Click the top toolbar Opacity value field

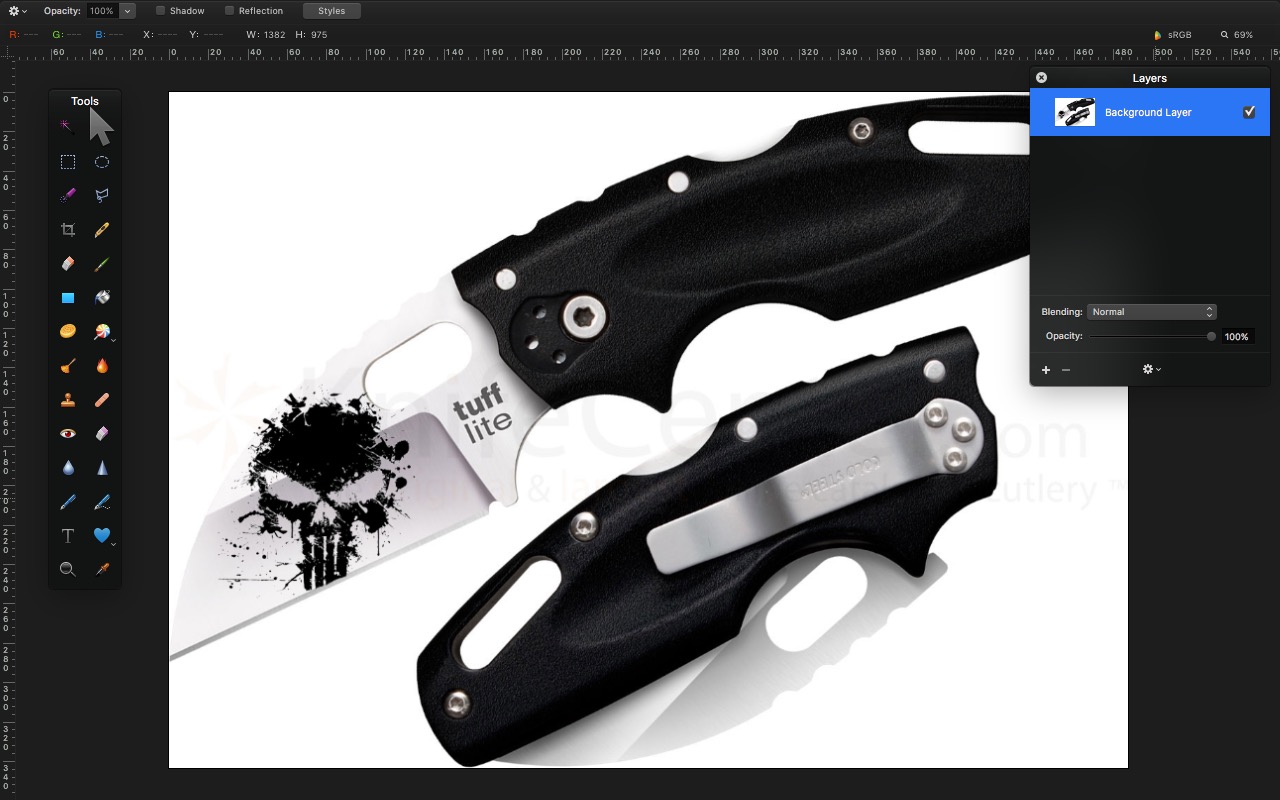click(x=102, y=11)
